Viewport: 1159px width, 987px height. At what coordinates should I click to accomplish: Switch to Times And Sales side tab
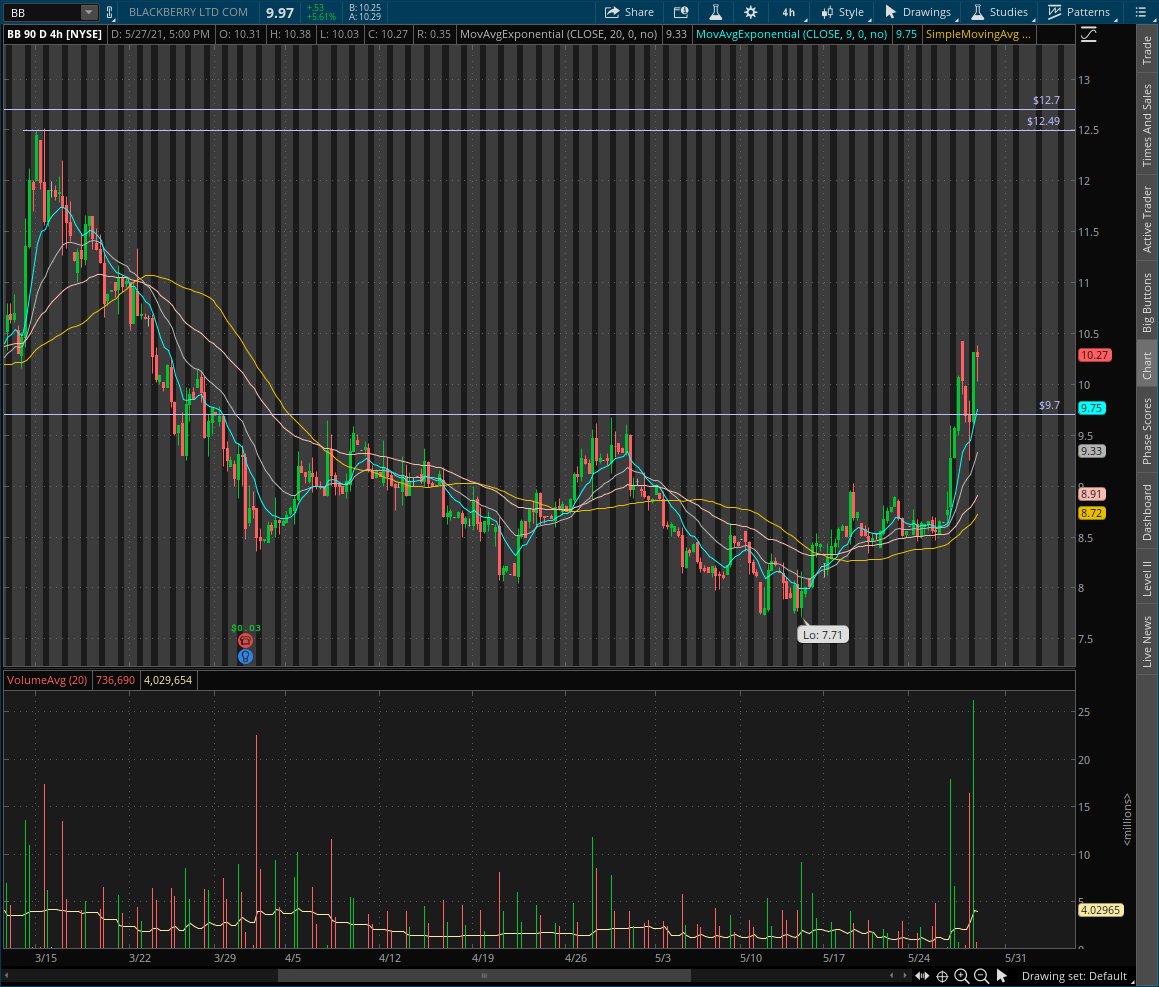pos(1146,125)
